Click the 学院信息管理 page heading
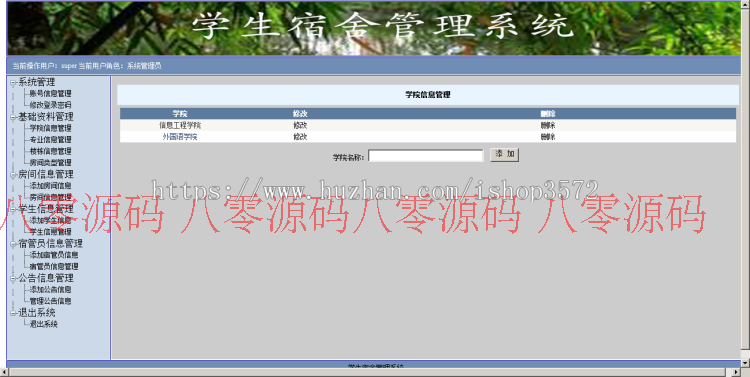Screen dimensions: 750x377 428,95
